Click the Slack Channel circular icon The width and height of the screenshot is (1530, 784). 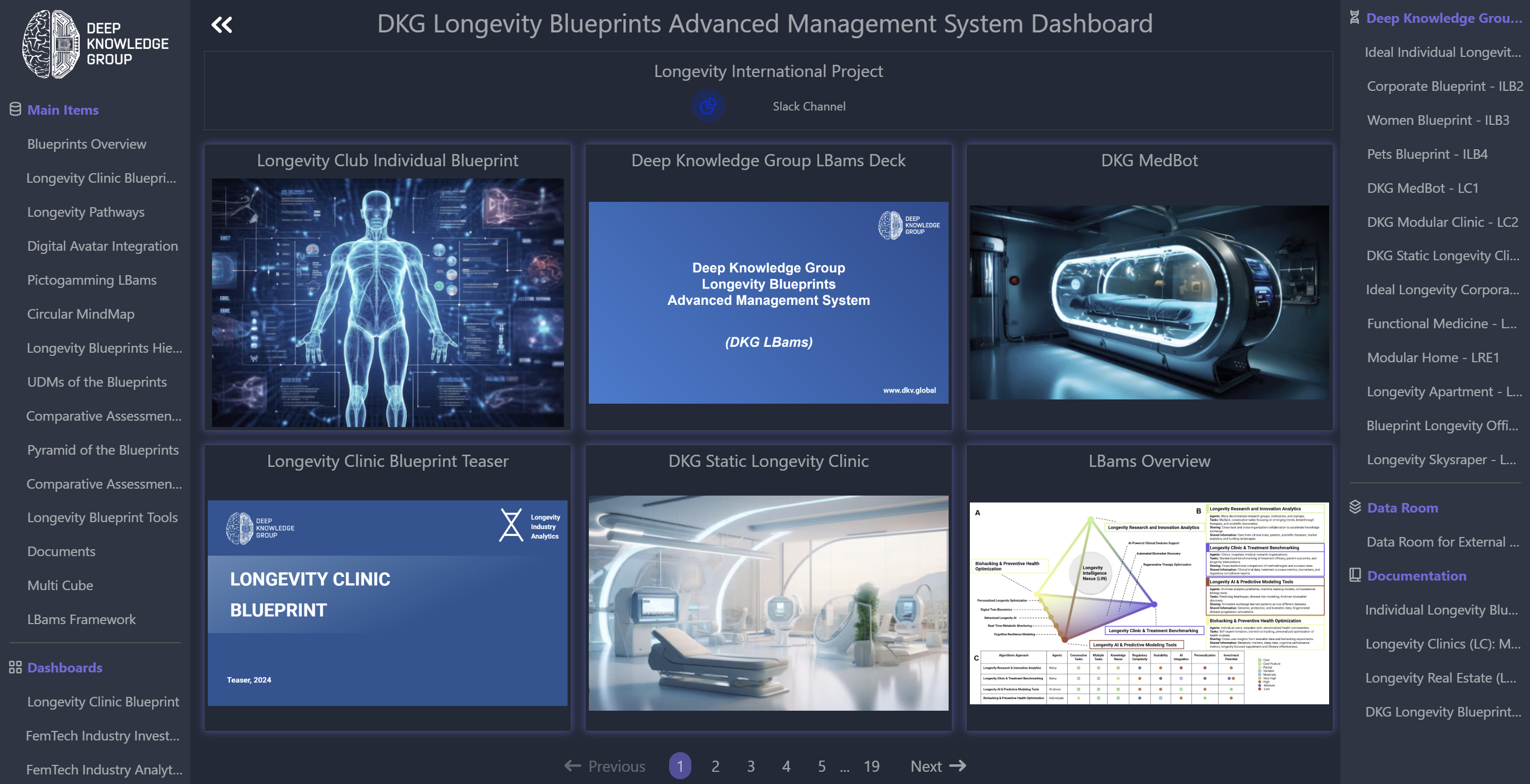(x=708, y=106)
